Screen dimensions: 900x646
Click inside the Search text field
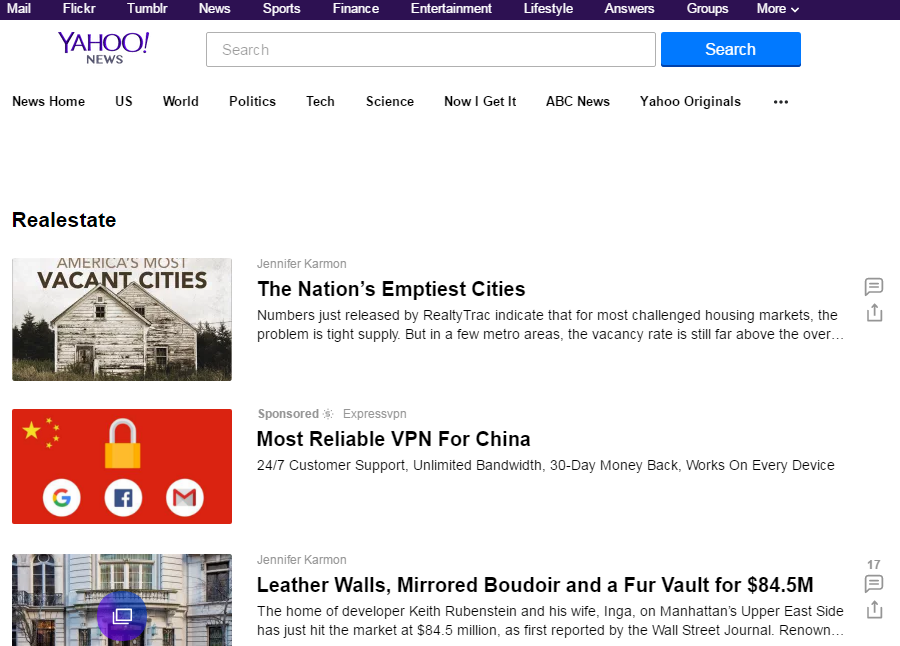[x=430, y=50]
